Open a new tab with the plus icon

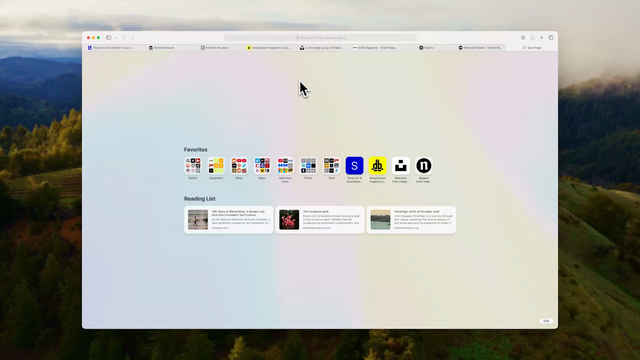point(542,38)
